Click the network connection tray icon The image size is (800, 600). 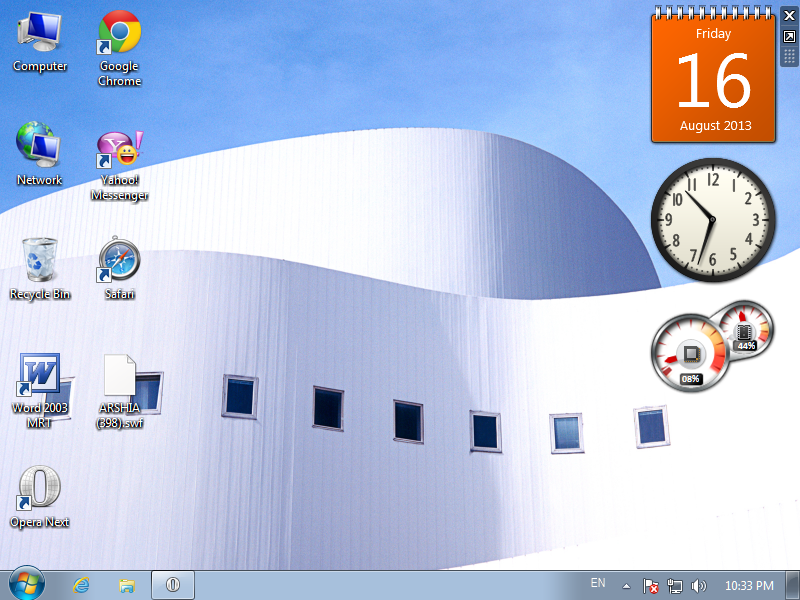[674, 586]
